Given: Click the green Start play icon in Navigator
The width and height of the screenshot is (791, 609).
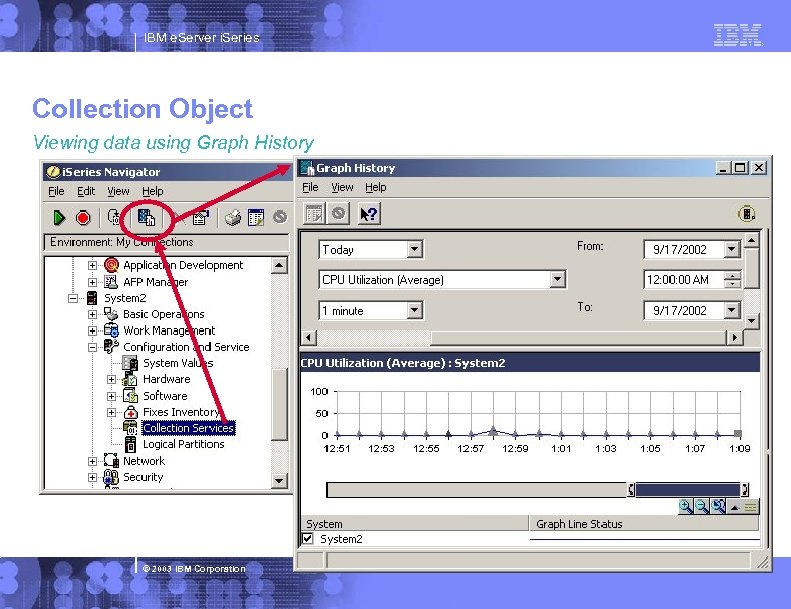Looking at the screenshot, I should (x=59, y=217).
